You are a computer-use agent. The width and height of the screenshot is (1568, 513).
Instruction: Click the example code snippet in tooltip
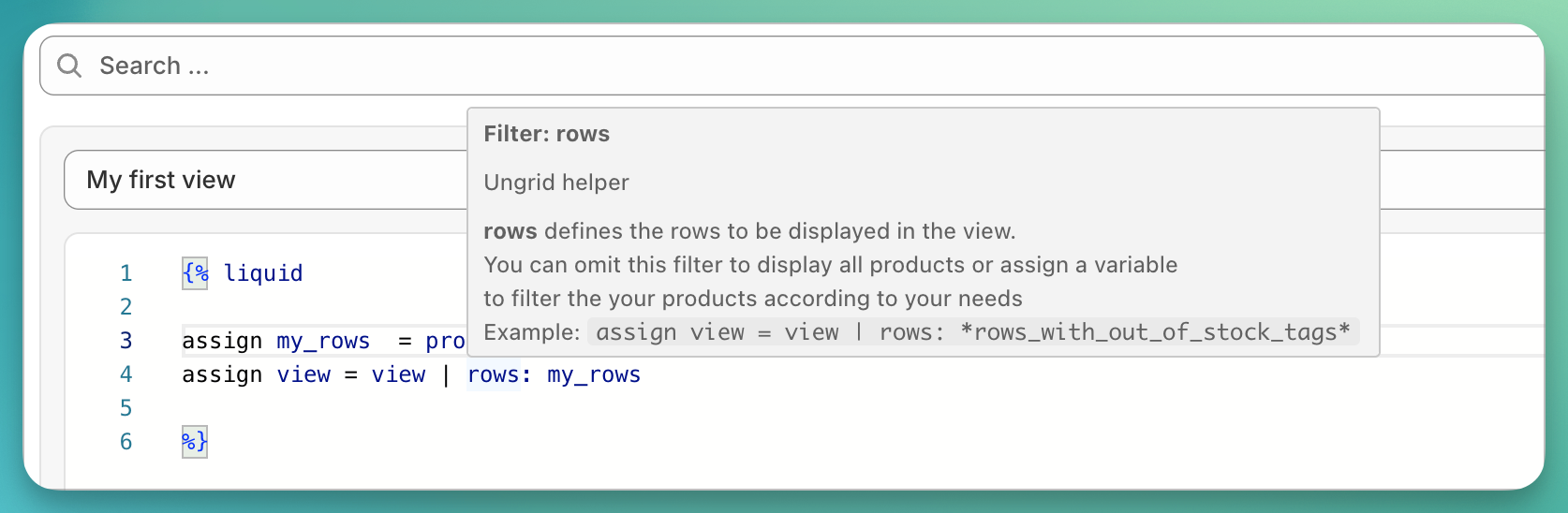tap(972, 332)
